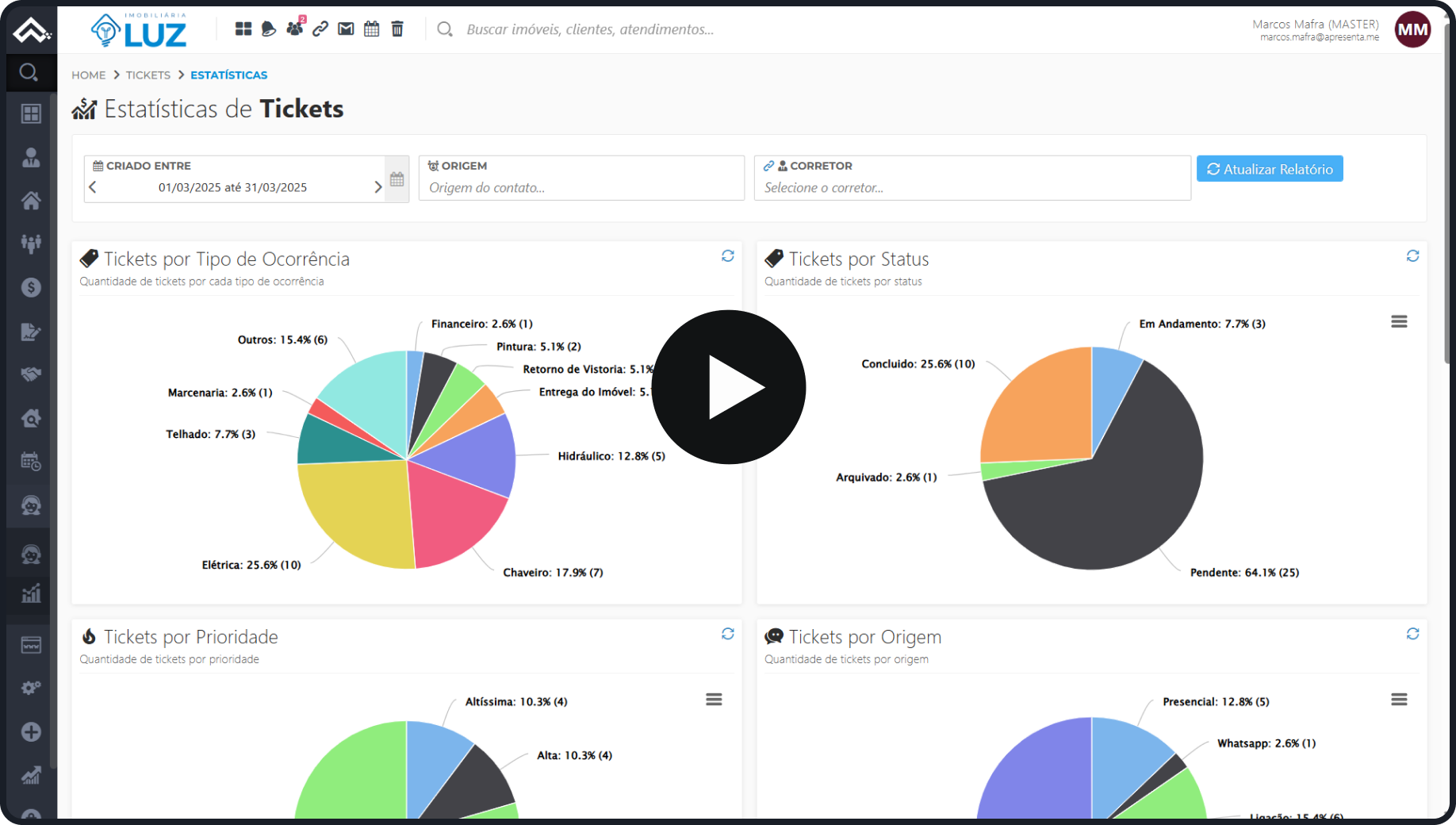
Task: Open the trash bin icon in toolbar
Action: [397, 29]
